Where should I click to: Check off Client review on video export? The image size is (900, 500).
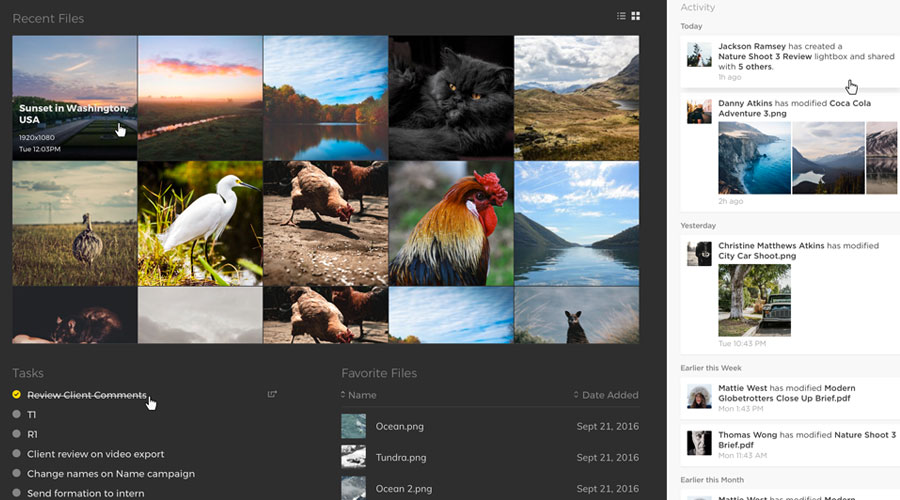(16, 454)
